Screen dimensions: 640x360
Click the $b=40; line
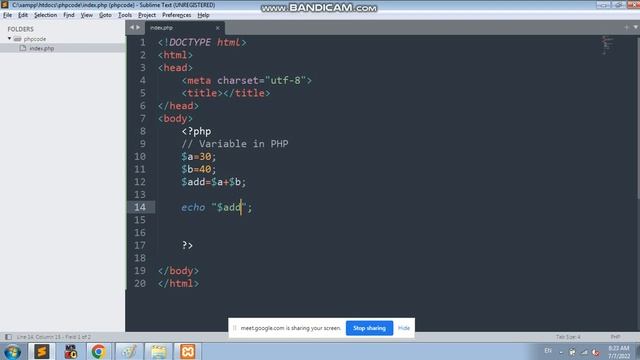[x=199, y=169]
